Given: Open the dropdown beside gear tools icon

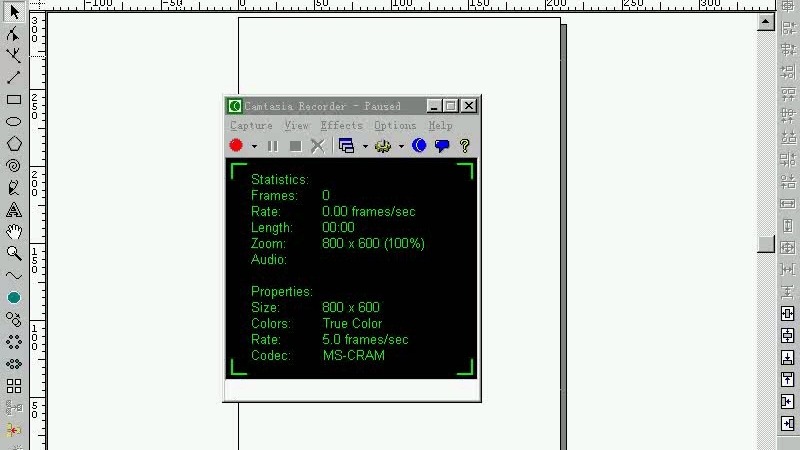Looking at the screenshot, I should click(402, 146).
